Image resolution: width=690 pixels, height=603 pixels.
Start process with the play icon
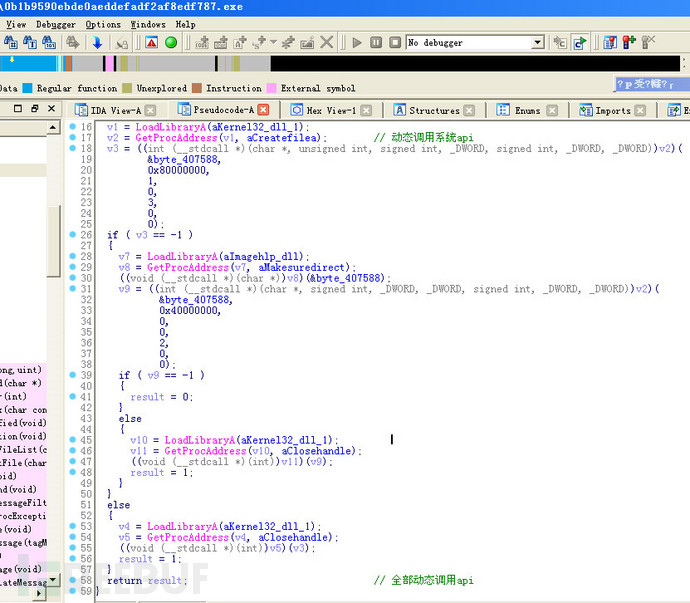pyautogui.click(x=357, y=43)
